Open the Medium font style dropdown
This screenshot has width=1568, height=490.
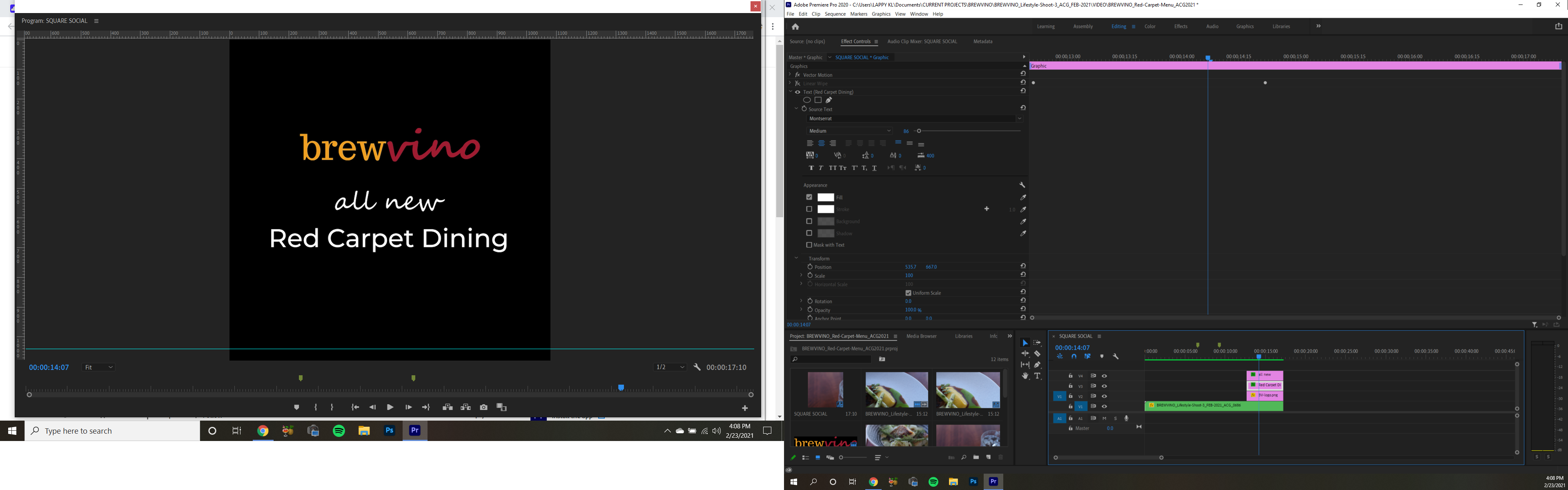[x=849, y=130]
